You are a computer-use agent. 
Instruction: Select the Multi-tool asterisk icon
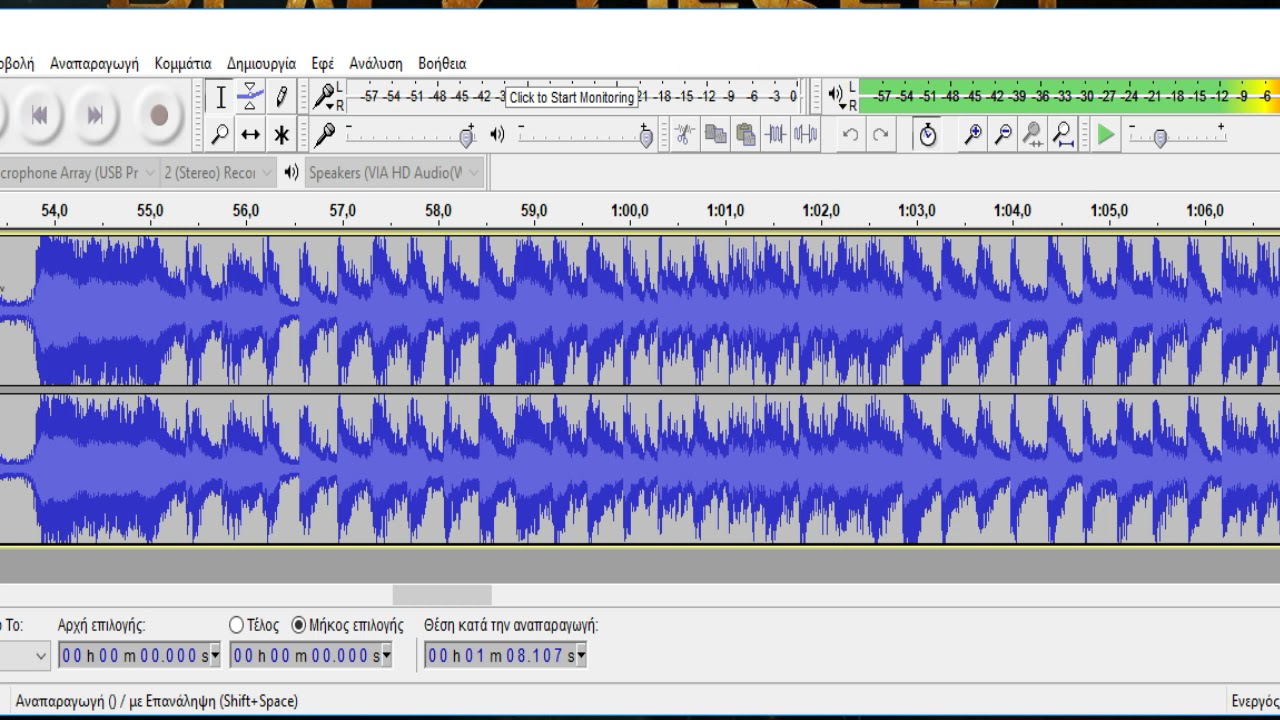[x=282, y=134]
